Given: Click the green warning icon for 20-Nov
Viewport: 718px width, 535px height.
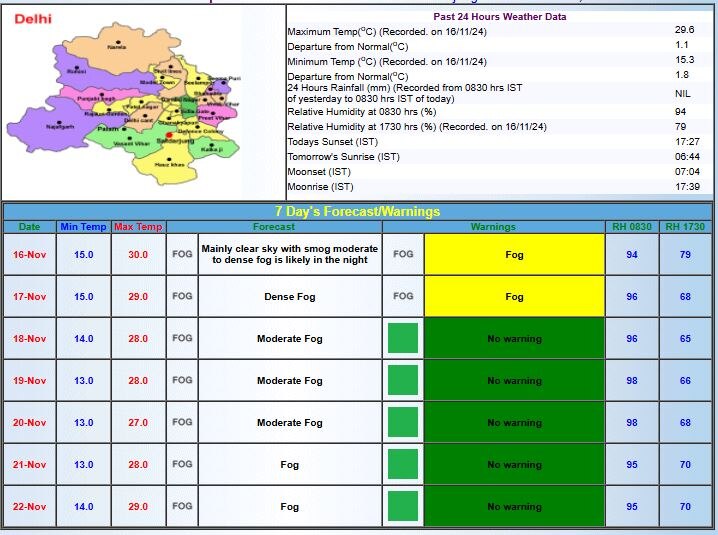Looking at the screenshot, I should (403, 422).
